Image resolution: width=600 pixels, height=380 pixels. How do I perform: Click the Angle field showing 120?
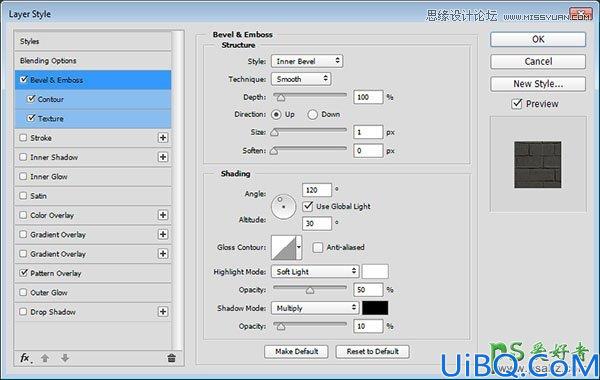pos(317,190)
